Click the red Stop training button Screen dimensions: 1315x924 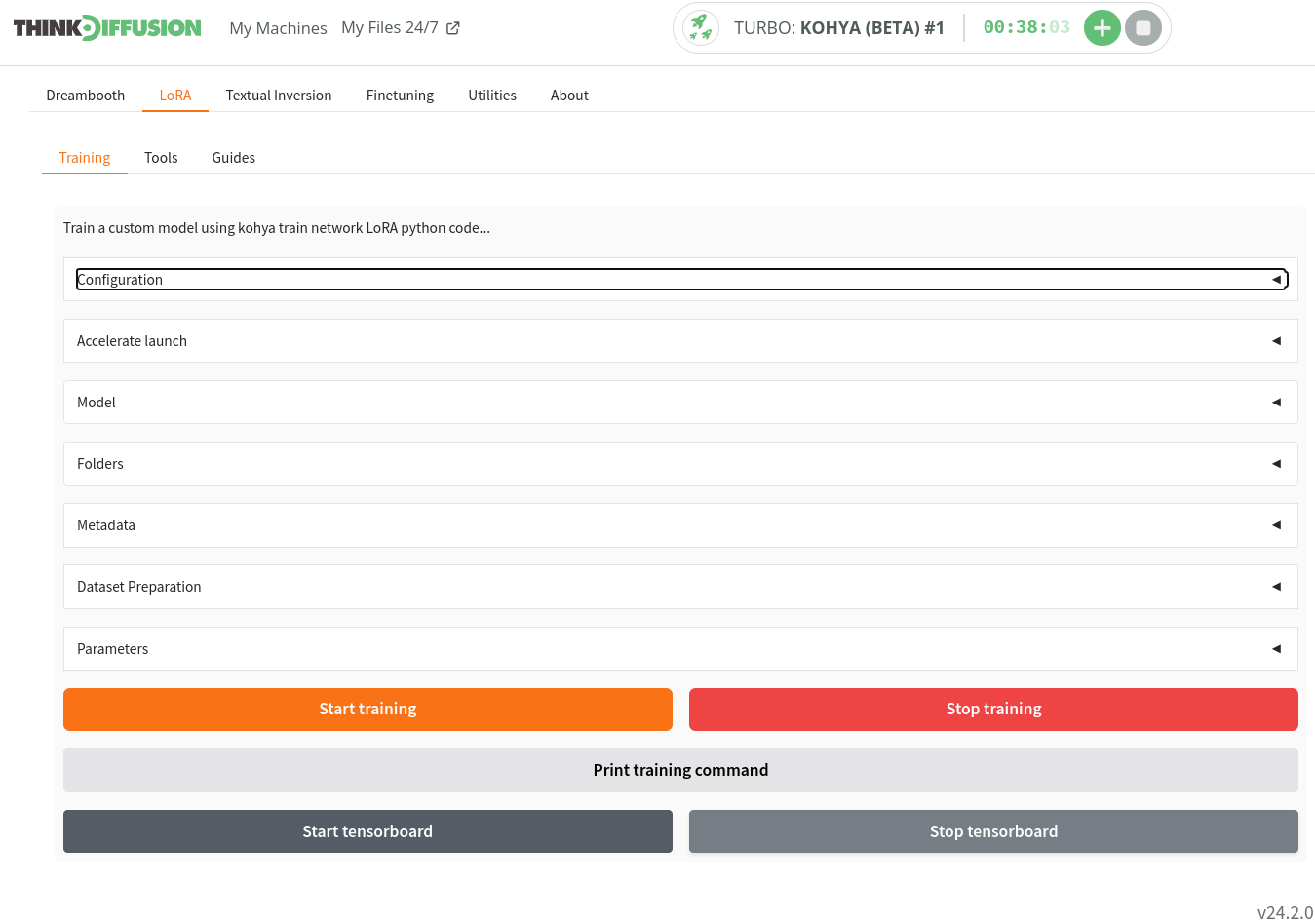tap(993, 709)
